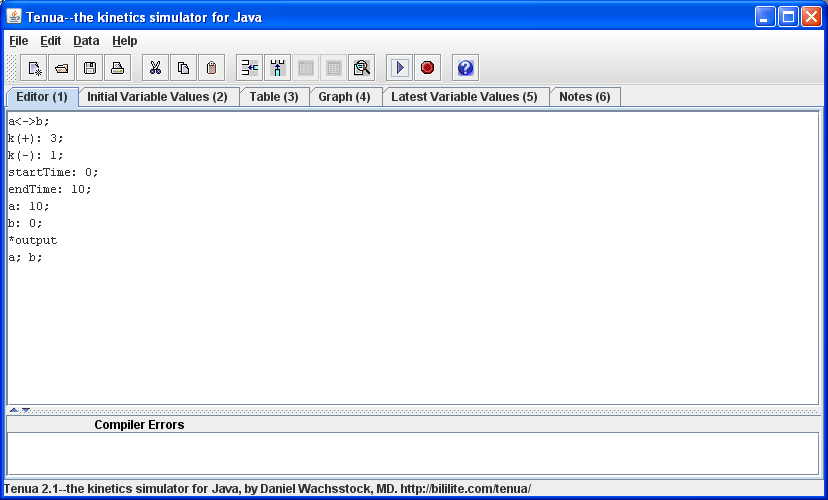Click the toolbar drag handle grip

[11, 68]
